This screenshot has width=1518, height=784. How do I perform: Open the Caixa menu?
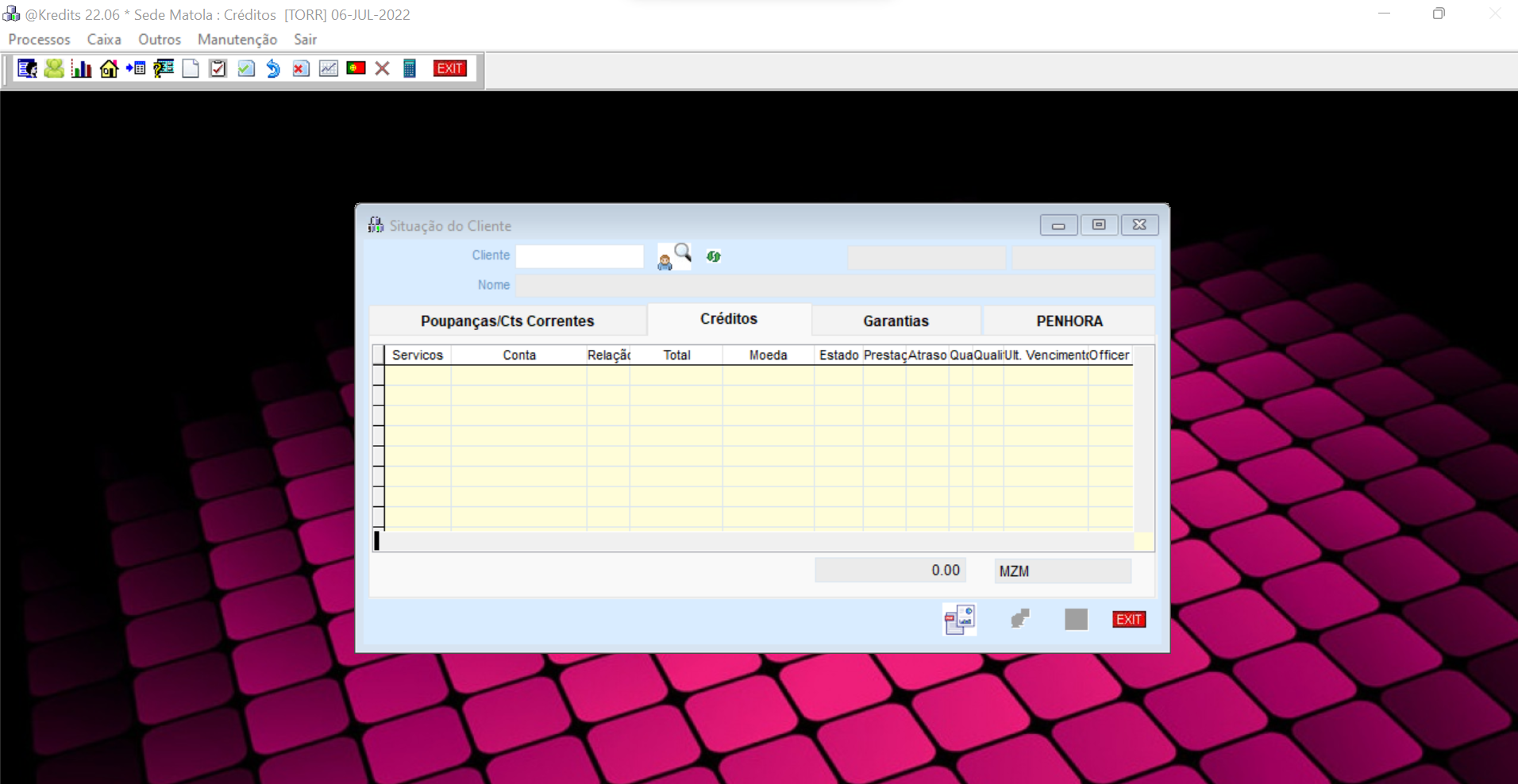[104, 40]
